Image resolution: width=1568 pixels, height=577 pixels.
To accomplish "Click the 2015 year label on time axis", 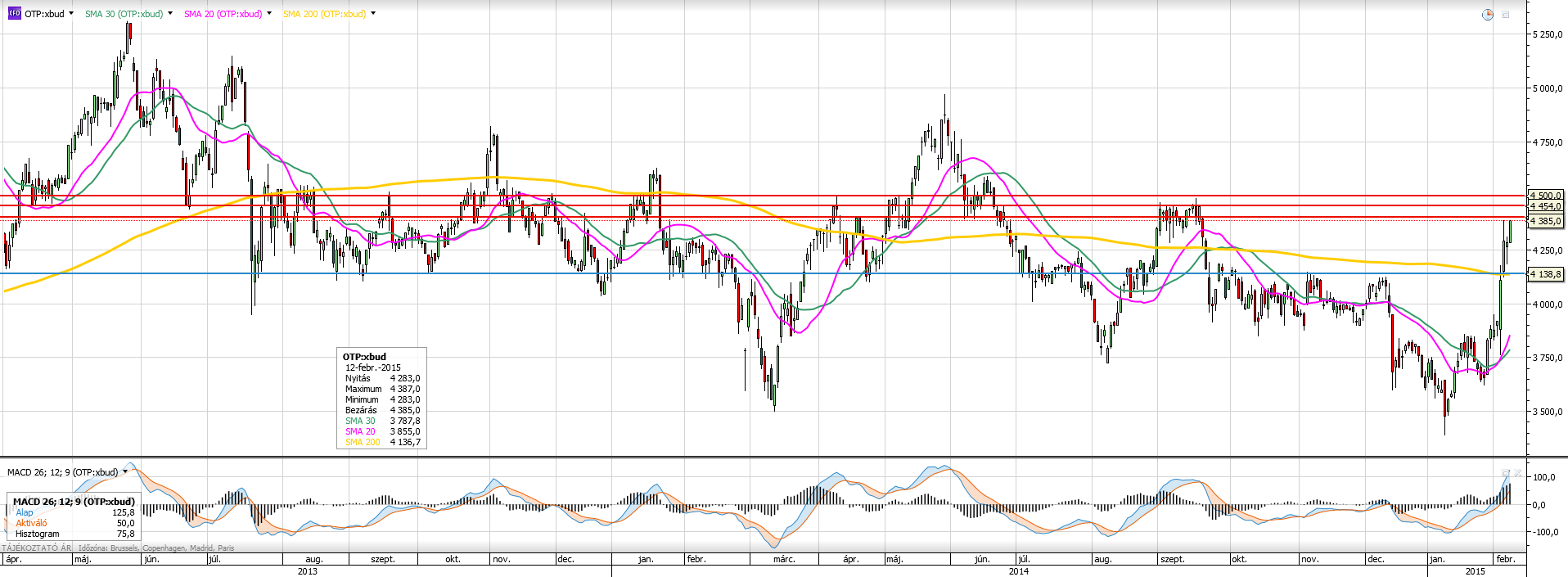I will click(1476, 571).
